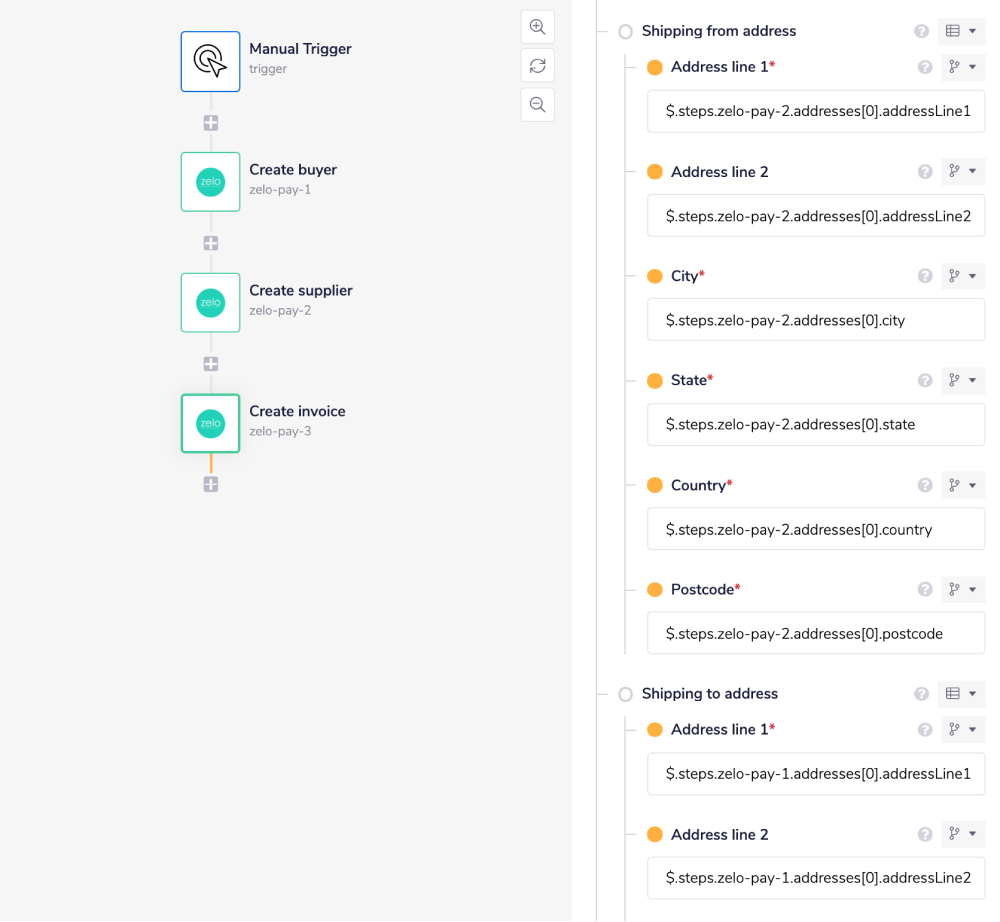1000x922 pixels.
Task: Open type dropdown for Shipping from address
Action: (x=961, y=31)
